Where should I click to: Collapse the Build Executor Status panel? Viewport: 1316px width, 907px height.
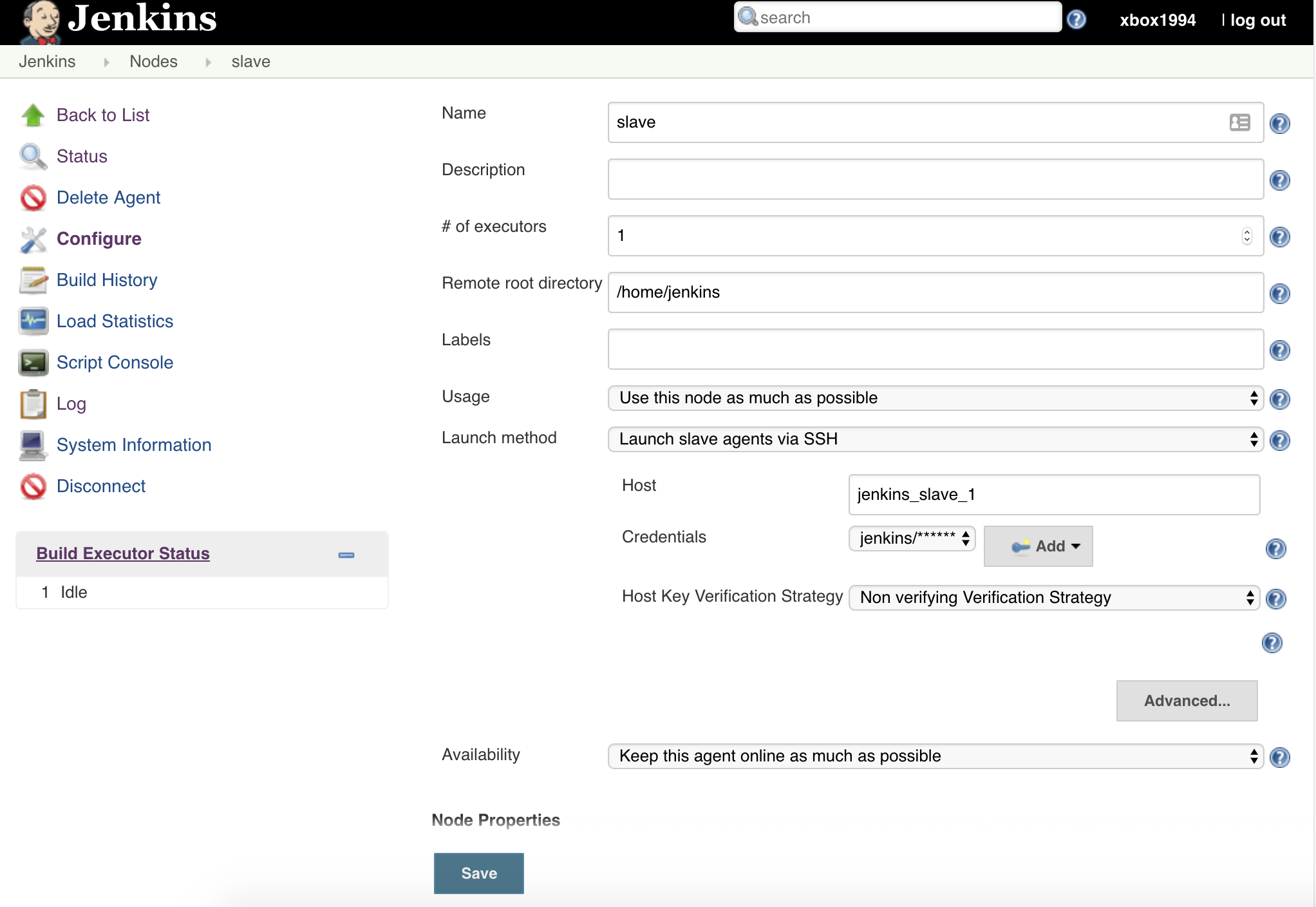coord(346,555)
